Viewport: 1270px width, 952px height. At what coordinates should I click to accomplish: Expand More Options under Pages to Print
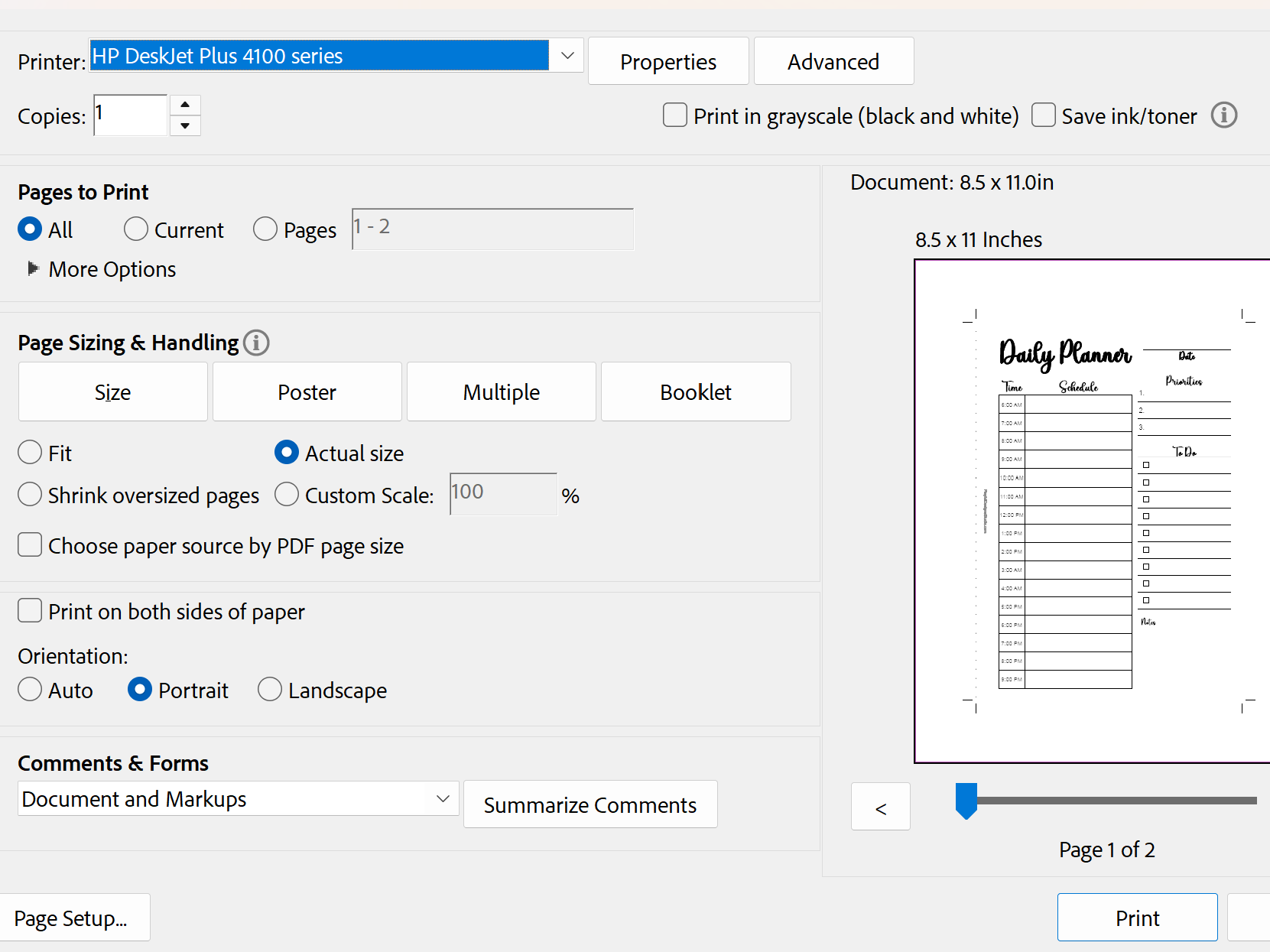point(33,269)
